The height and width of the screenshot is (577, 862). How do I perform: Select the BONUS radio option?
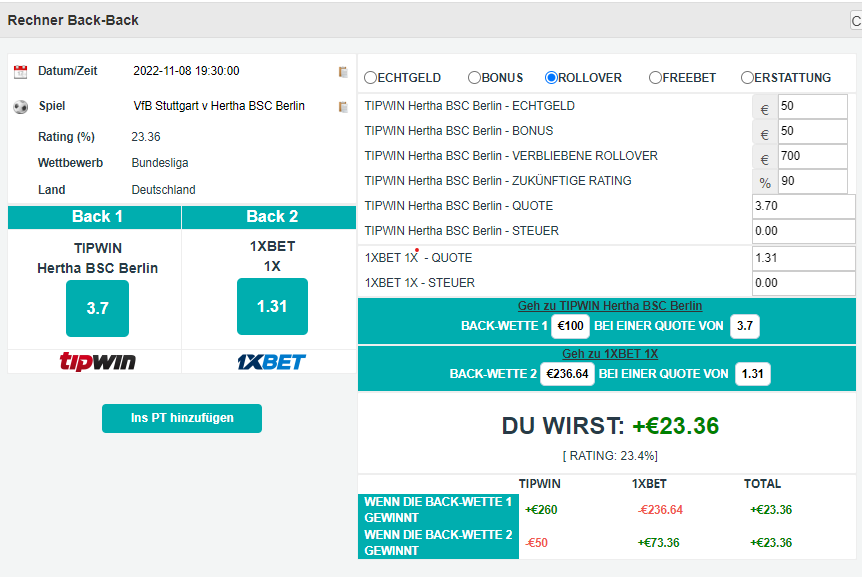pos(474,77)
